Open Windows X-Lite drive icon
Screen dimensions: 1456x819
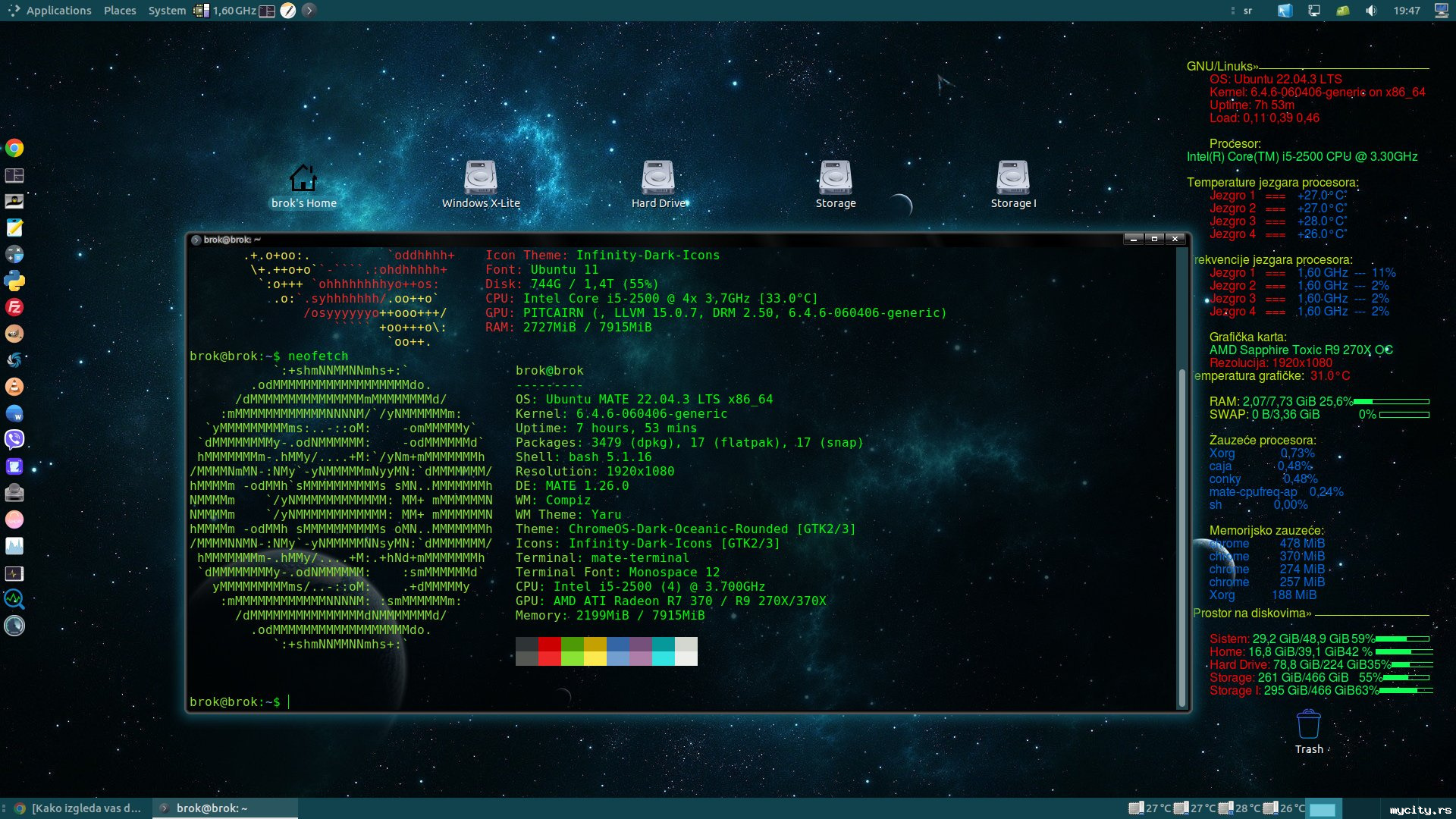click(x=481, y=178)
